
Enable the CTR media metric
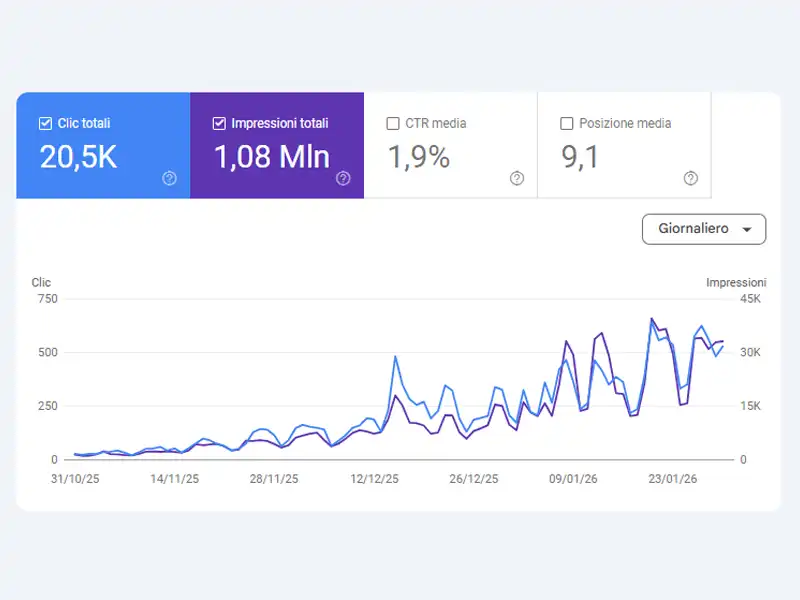point(393,123)
